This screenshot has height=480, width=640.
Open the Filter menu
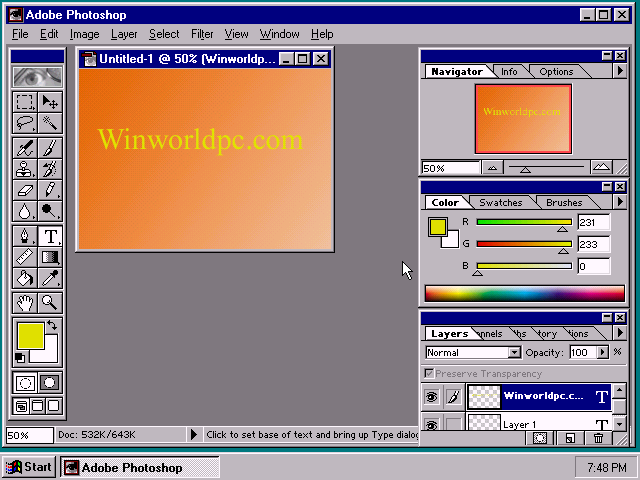pos(202,34)
